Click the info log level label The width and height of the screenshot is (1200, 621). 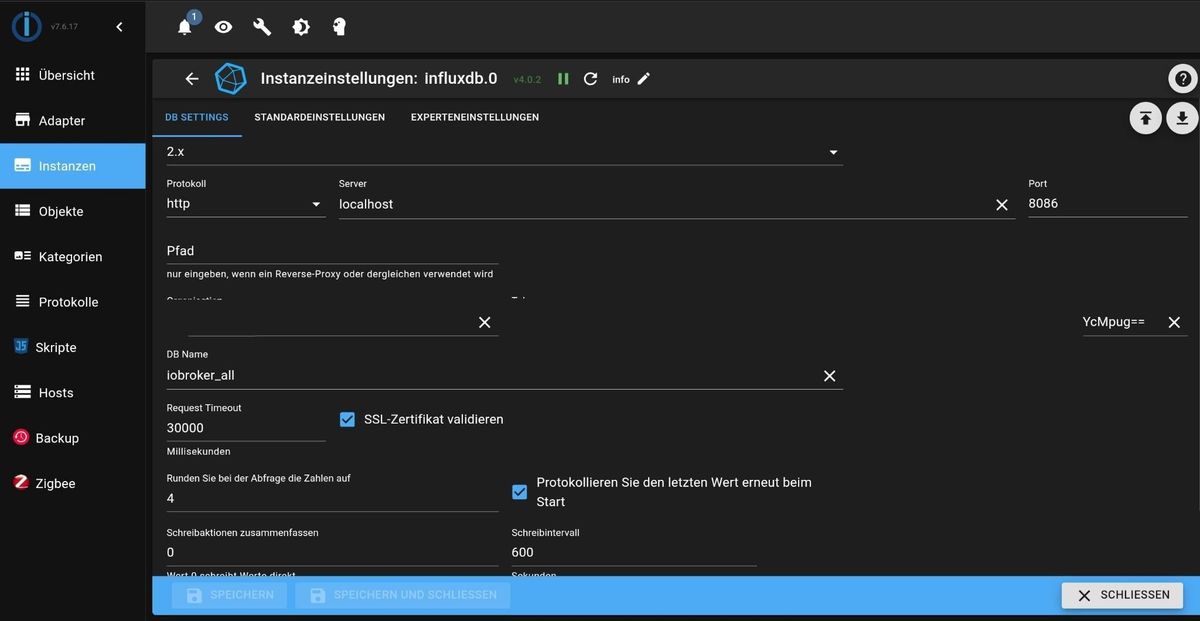(x=621, y=80)
